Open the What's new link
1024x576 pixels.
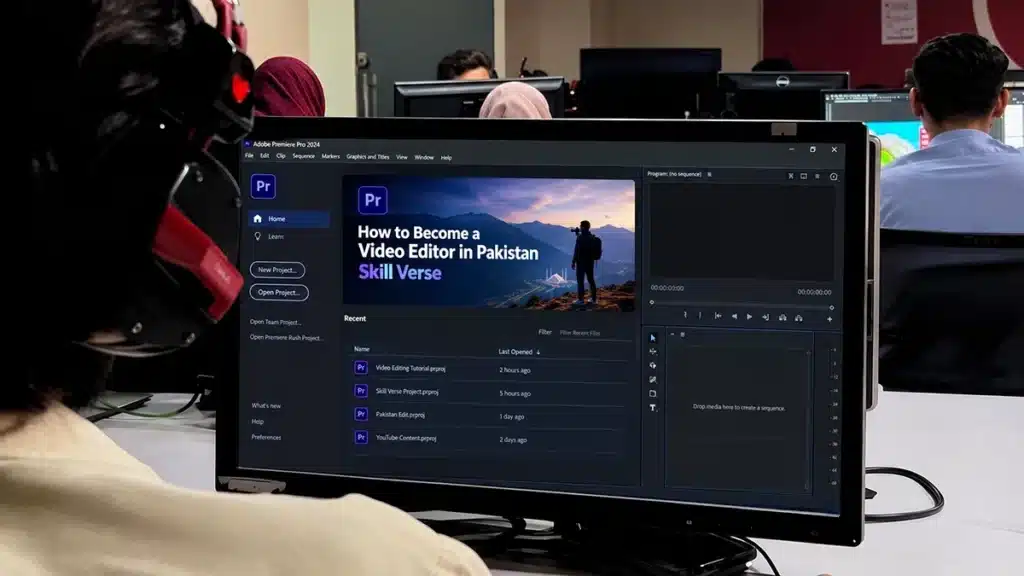point(266,406)
